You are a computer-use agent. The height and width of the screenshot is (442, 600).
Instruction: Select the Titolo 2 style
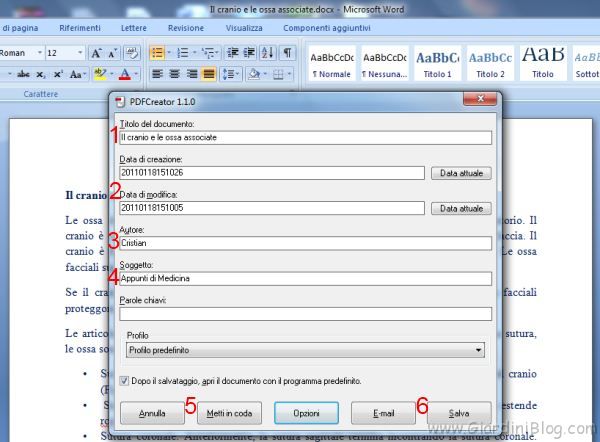click(490, 63)
